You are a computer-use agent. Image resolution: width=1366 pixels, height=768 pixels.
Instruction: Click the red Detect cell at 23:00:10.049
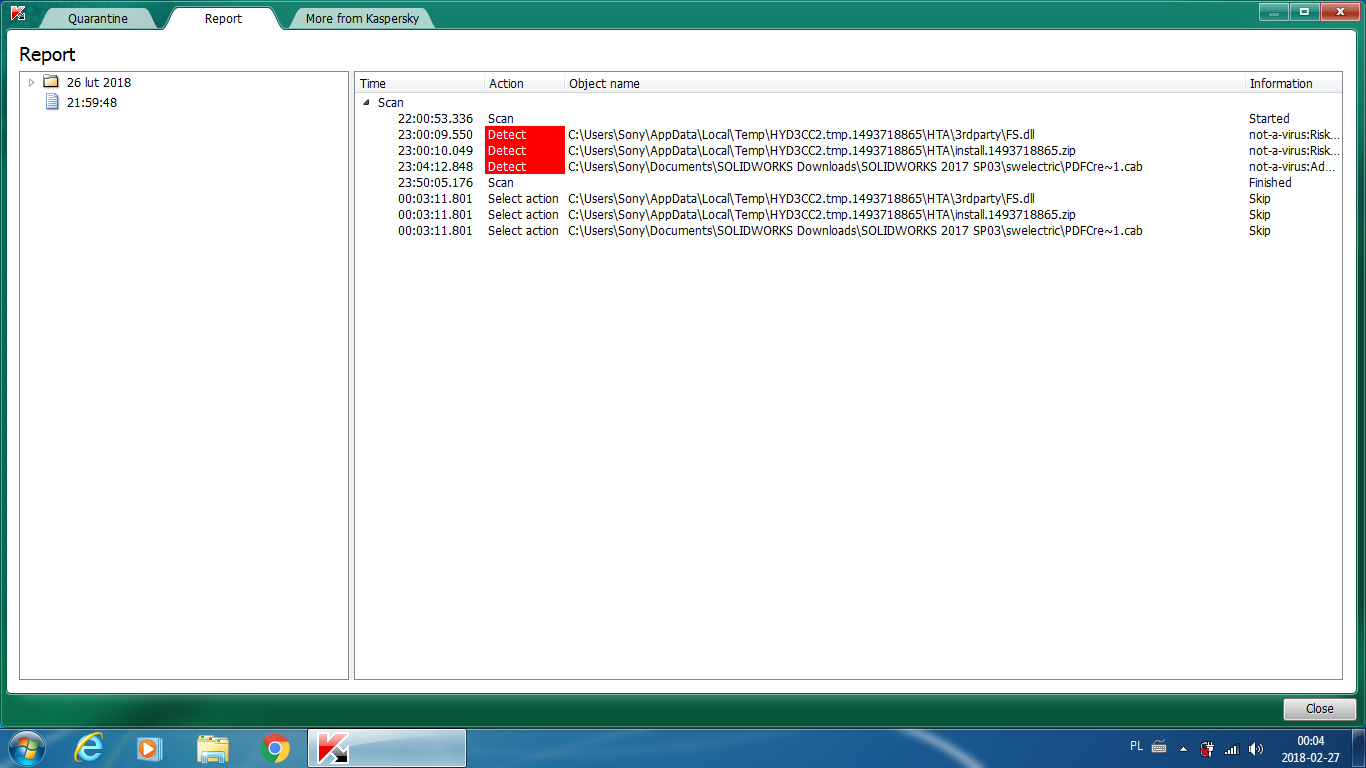coord(525,150)
